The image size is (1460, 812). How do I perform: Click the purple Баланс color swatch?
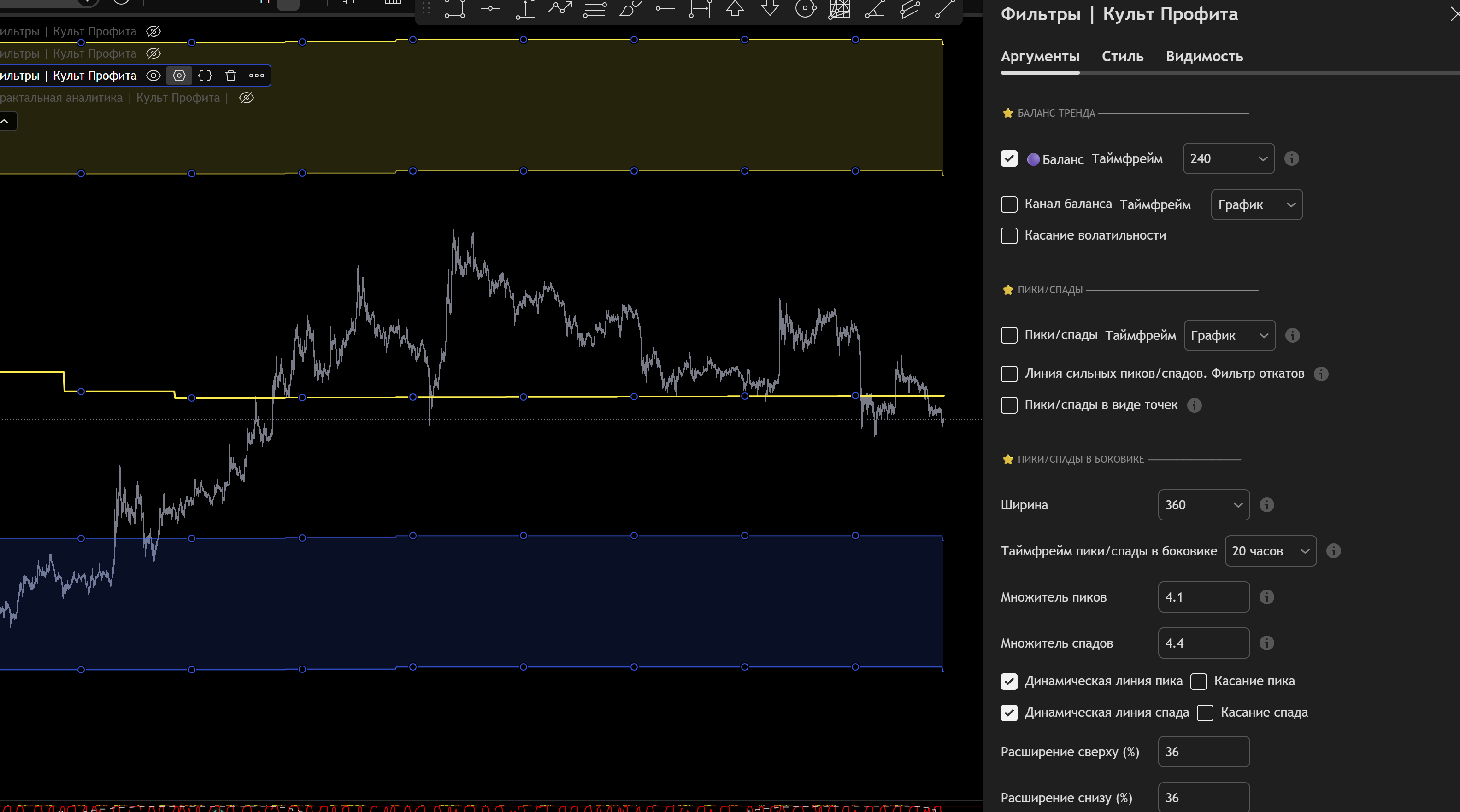tap(1033, 159)
